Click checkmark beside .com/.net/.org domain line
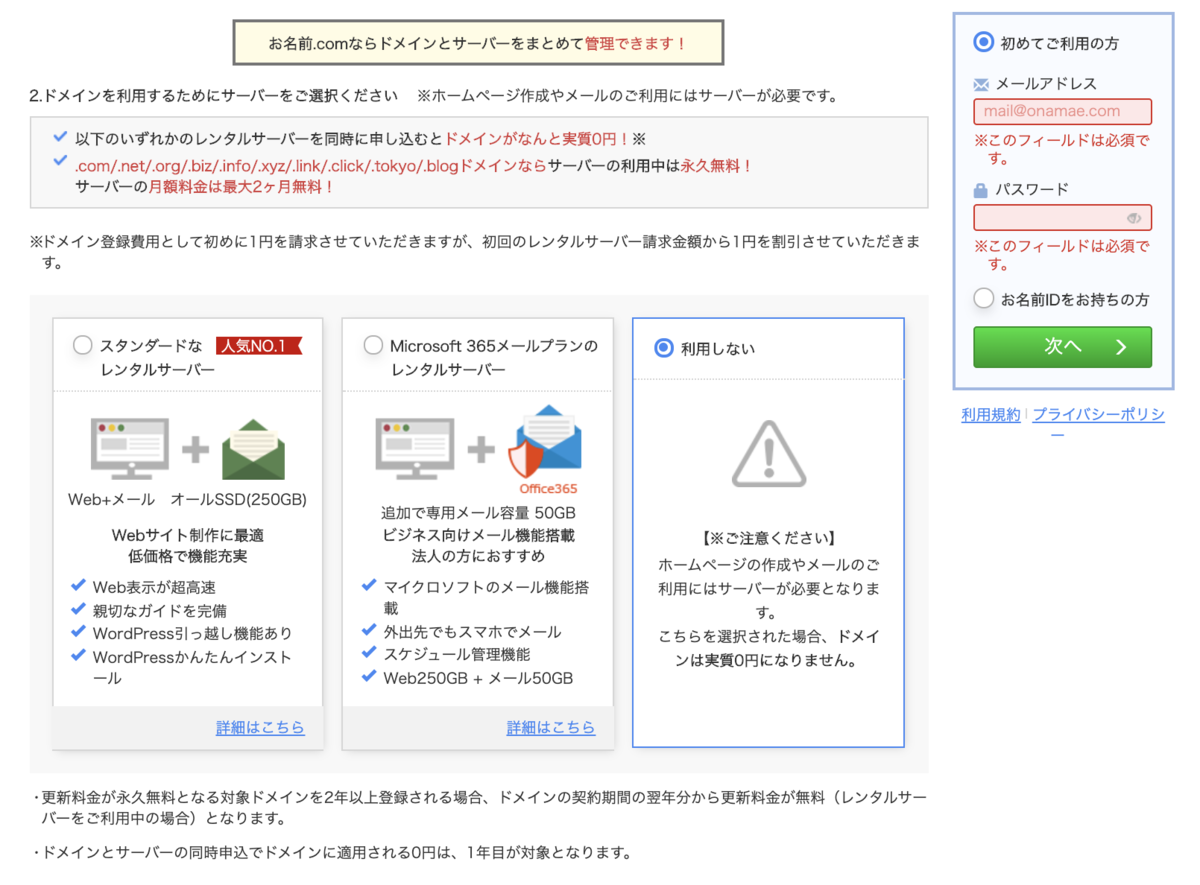 click(x=61, y=161)
